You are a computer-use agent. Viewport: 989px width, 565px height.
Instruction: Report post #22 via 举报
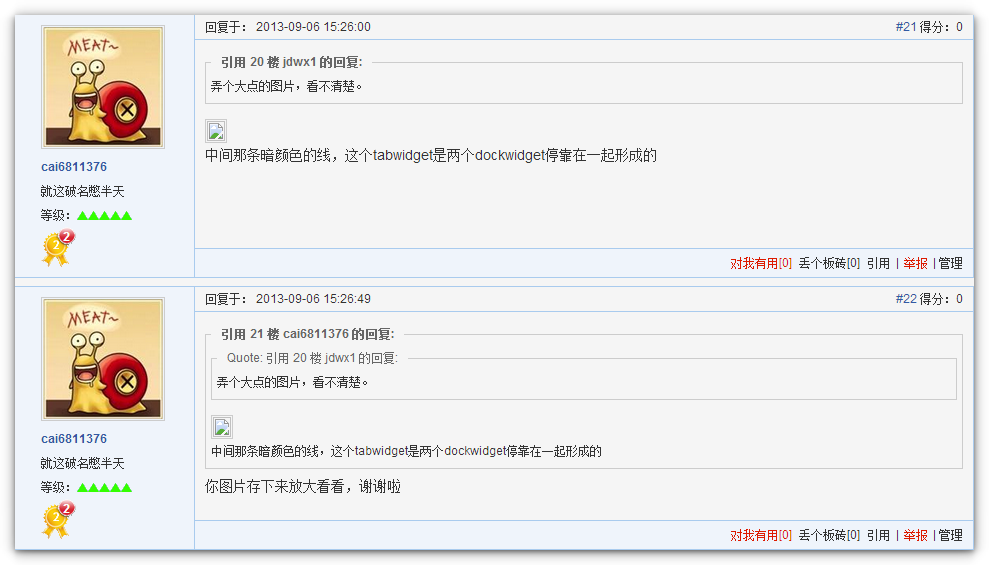[x=915, y=535]
